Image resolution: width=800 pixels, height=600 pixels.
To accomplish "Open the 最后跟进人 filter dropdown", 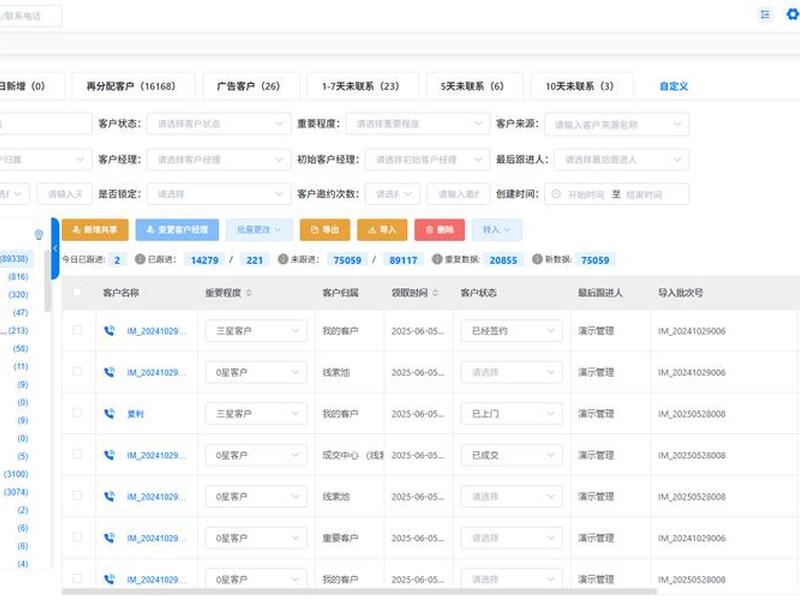I will pyautogui.click(x=621, y=159).
